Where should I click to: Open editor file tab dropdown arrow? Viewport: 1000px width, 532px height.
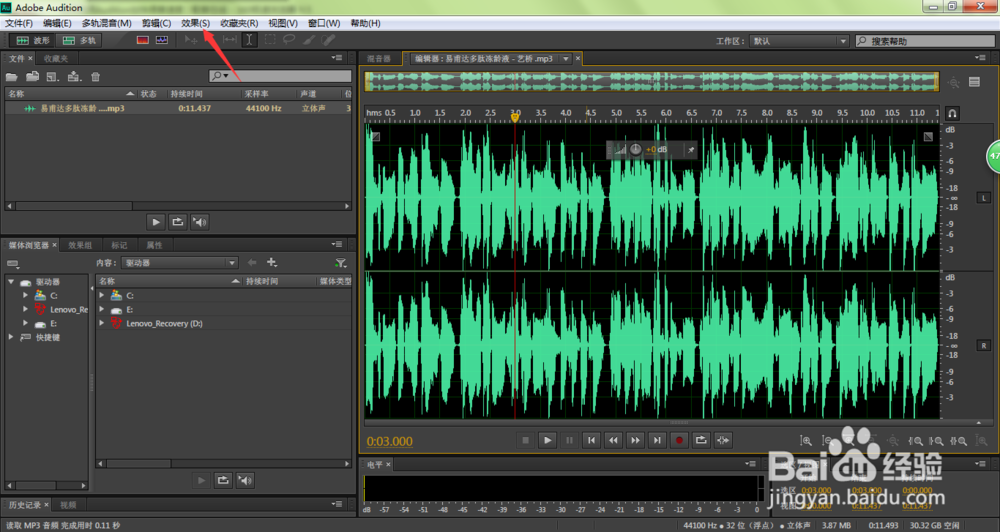pos(565,59)
